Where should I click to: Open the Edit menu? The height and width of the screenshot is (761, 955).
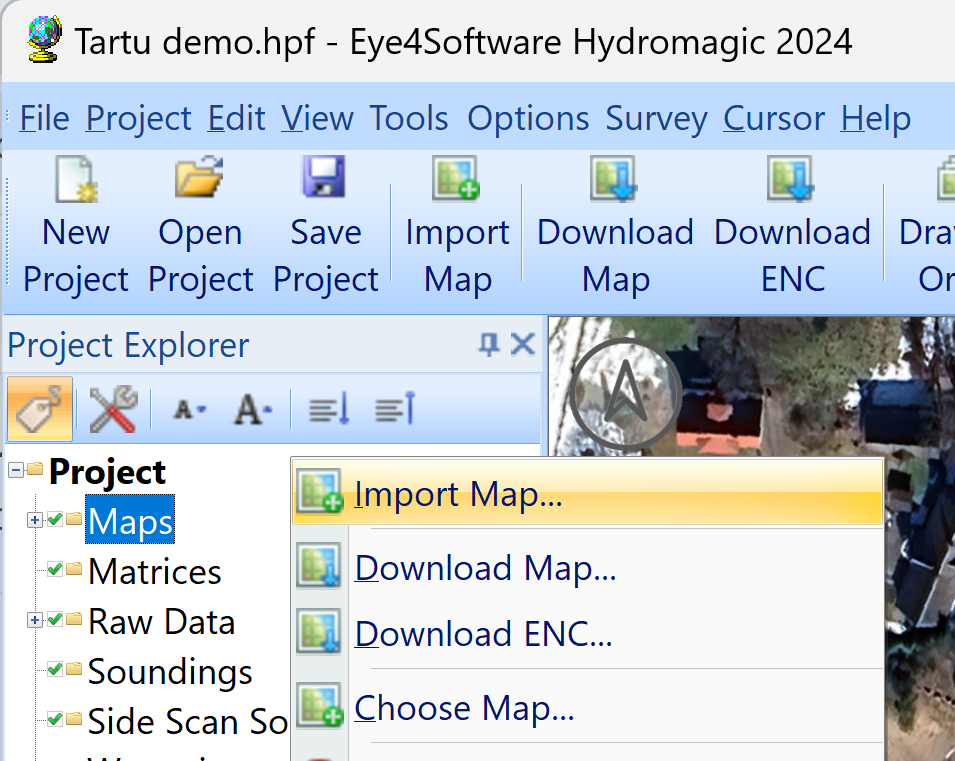coord(236,118)
